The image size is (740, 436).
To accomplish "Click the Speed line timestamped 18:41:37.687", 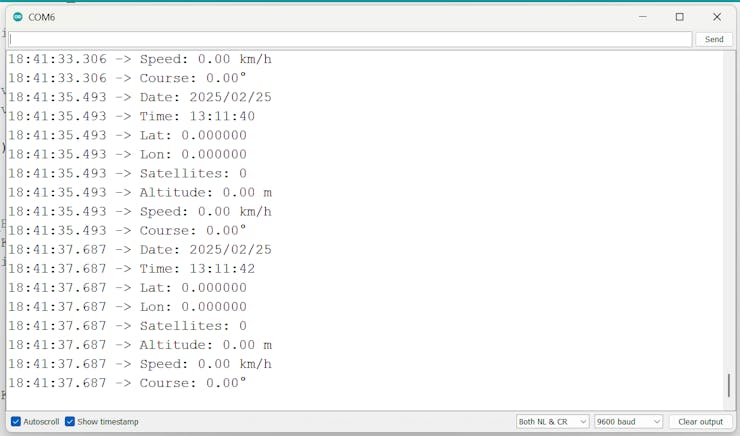I will (x=140, y=364).
